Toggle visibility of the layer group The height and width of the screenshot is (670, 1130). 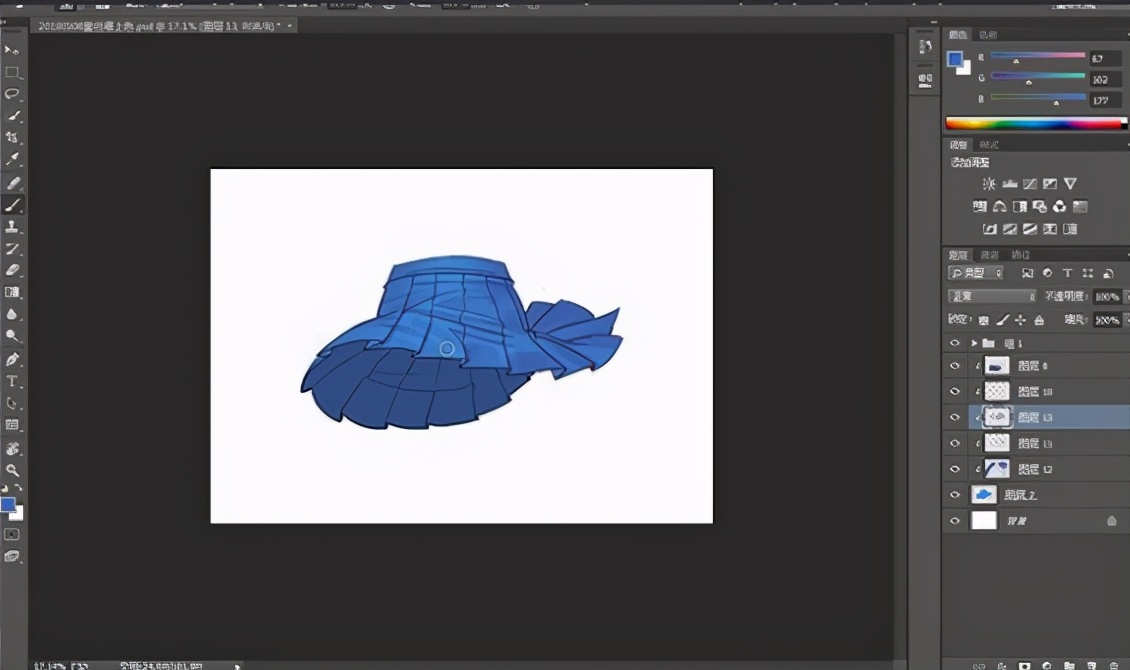click(x=955, y=343)
